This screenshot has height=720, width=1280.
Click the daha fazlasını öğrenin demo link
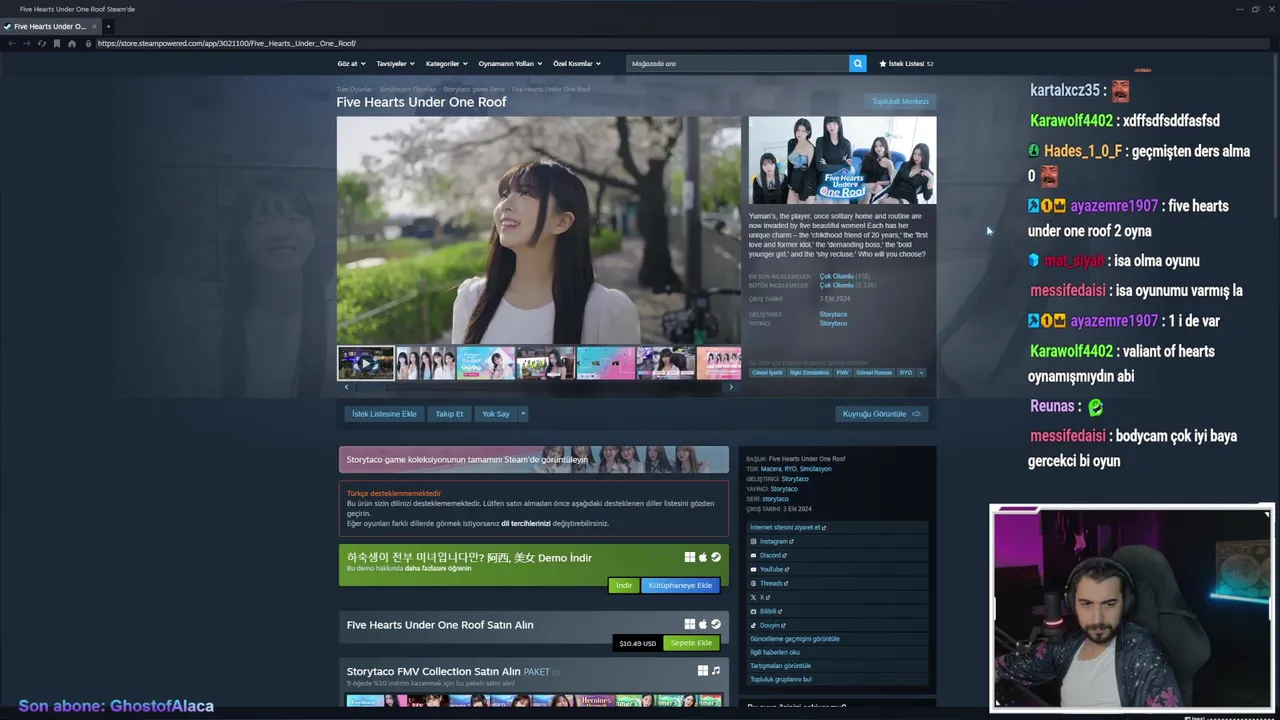click(x=438, y=568)
